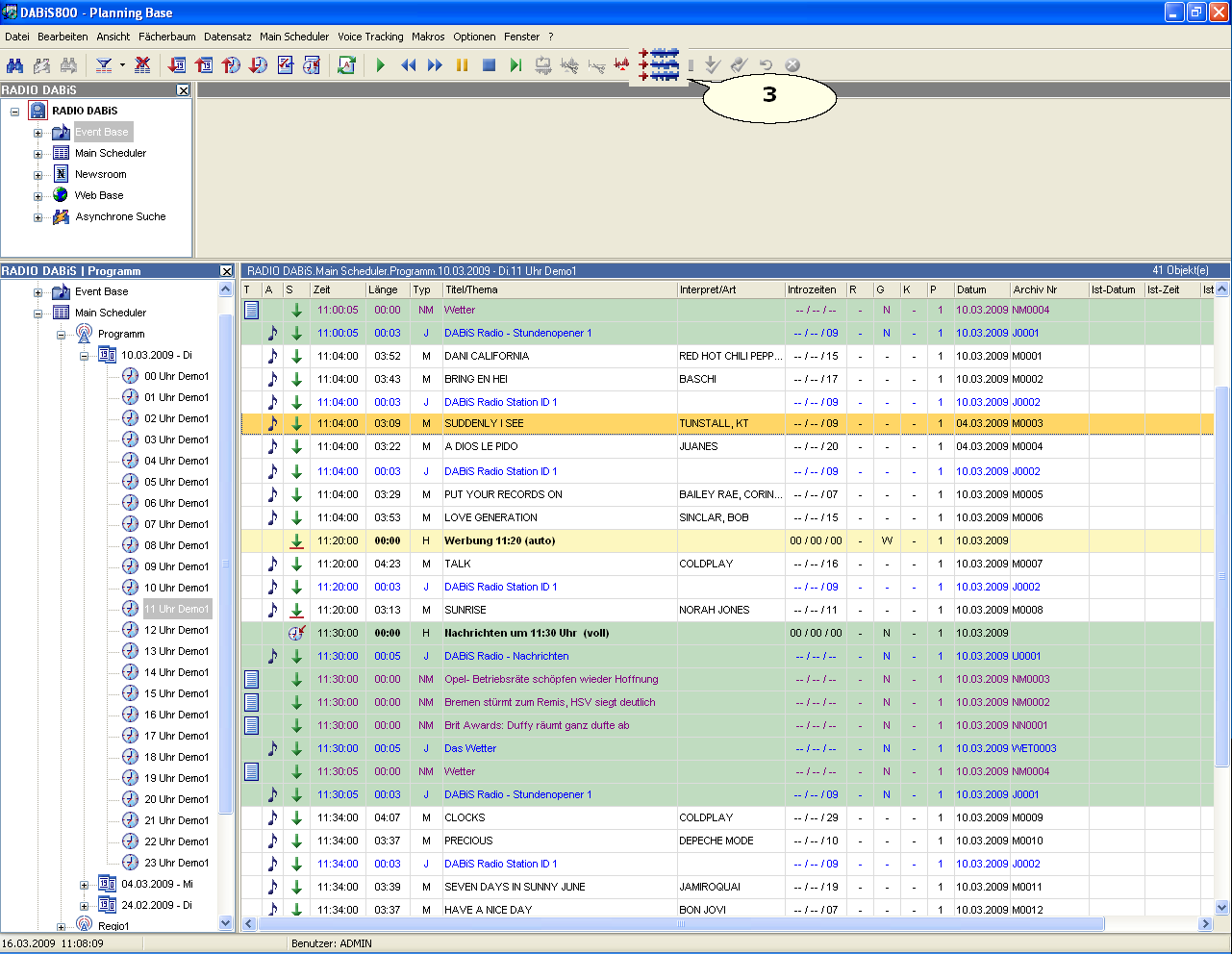The image size is (1232, 954).
Task: Select the SUDDENLY I SEE row title
Action: click(x=484, y=423)
